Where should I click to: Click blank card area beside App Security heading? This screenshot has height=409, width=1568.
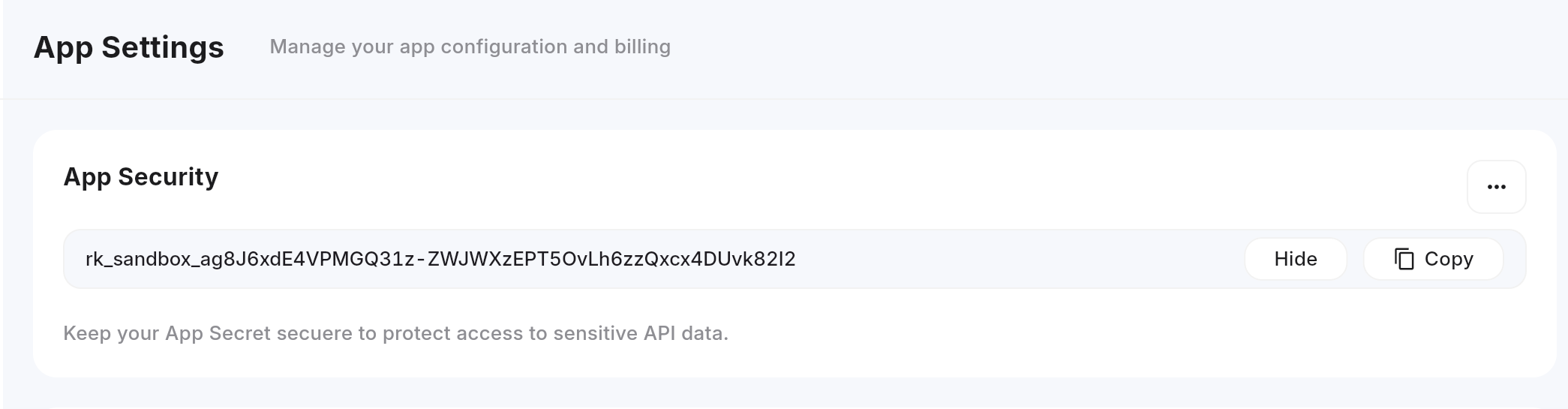coord(825,178)
